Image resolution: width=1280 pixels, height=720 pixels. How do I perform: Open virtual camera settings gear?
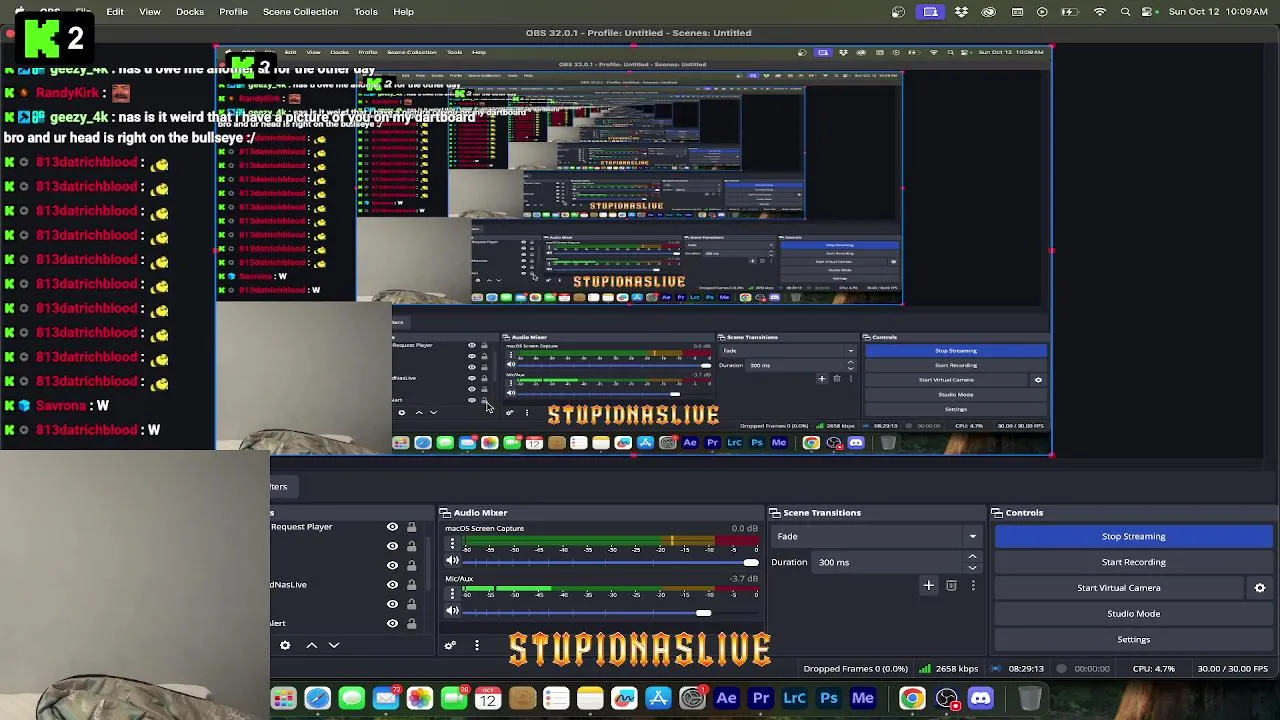pos(1260,588)
